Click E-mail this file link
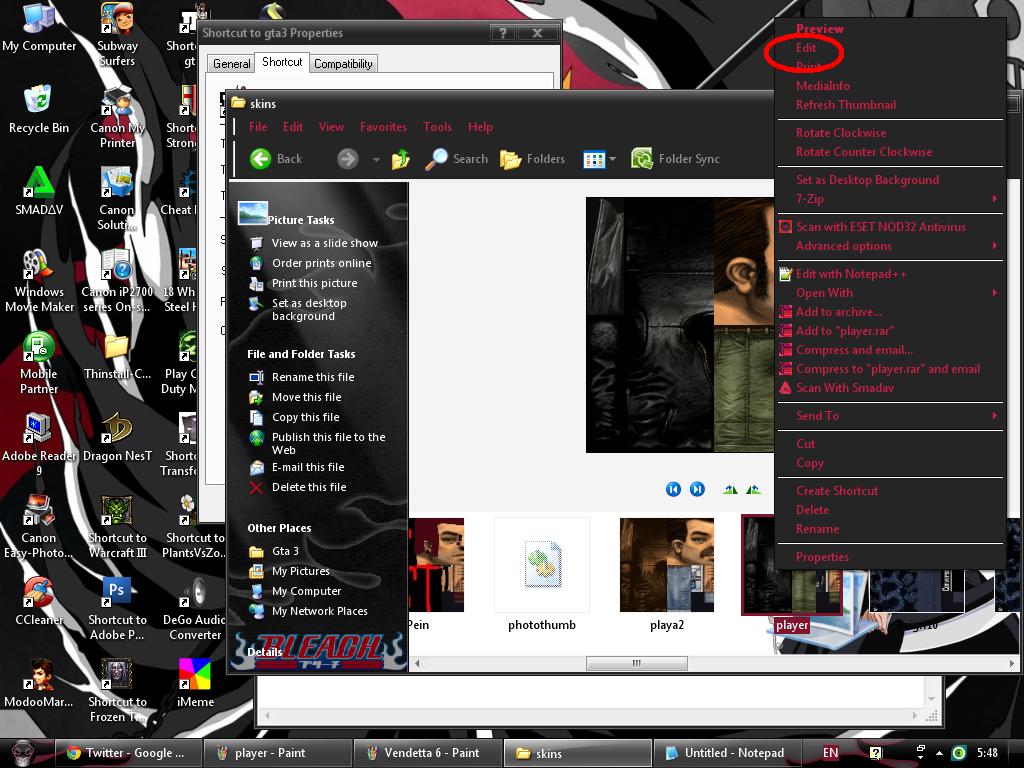The height and width of the screenshot is (768, 1024). (308, 467)
